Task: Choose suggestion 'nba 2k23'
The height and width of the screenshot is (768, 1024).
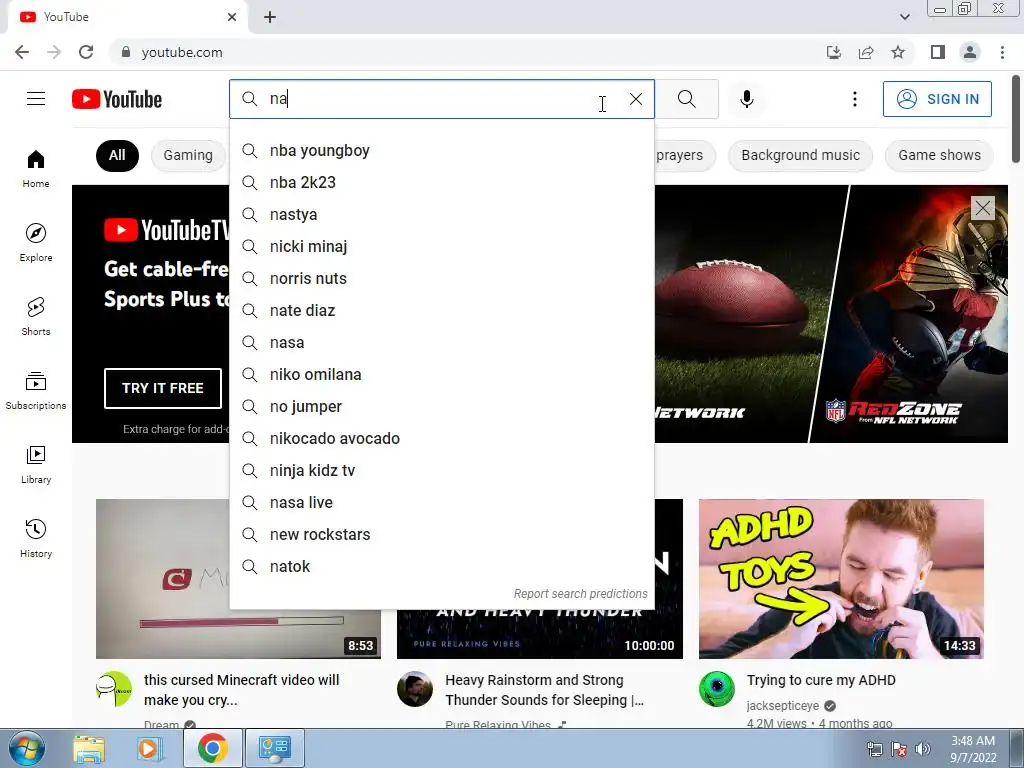Action: coord(442,183)
